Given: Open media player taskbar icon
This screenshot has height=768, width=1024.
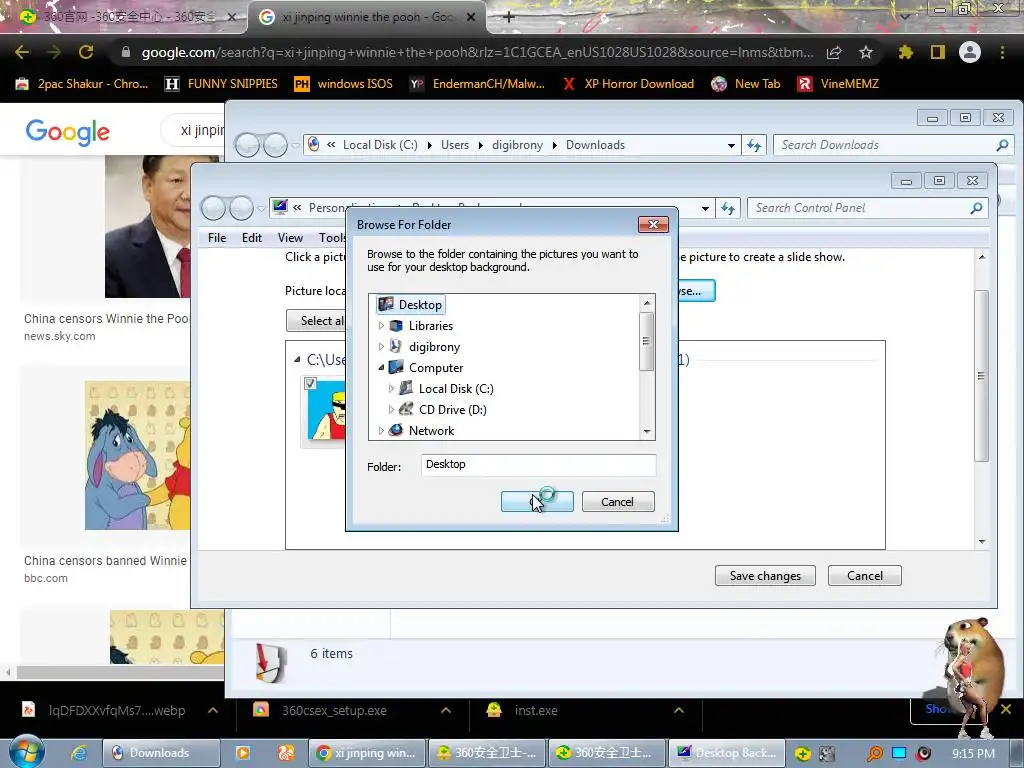Looking at the screenshot, I should [242, 753].
